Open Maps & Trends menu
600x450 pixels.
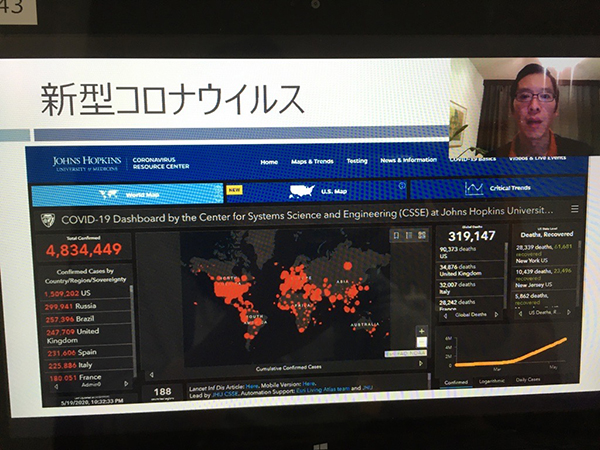pos(312,161)
